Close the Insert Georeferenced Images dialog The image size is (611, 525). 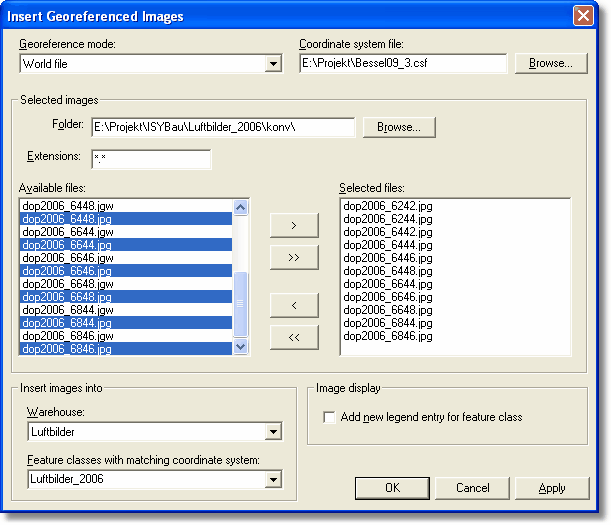(x=583, y=16)
